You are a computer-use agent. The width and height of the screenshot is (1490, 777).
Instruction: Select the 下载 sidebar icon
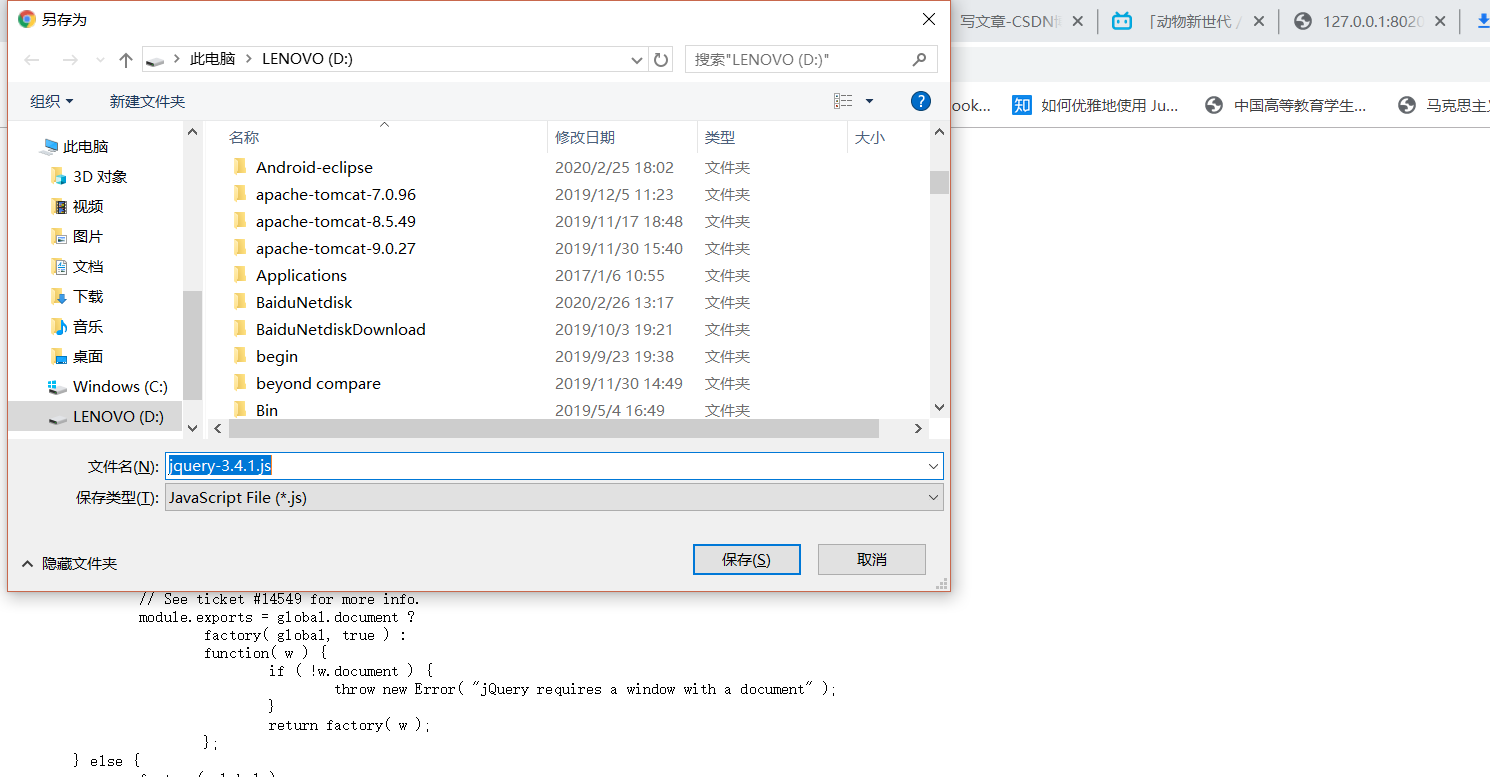click(x=57, y=296)
